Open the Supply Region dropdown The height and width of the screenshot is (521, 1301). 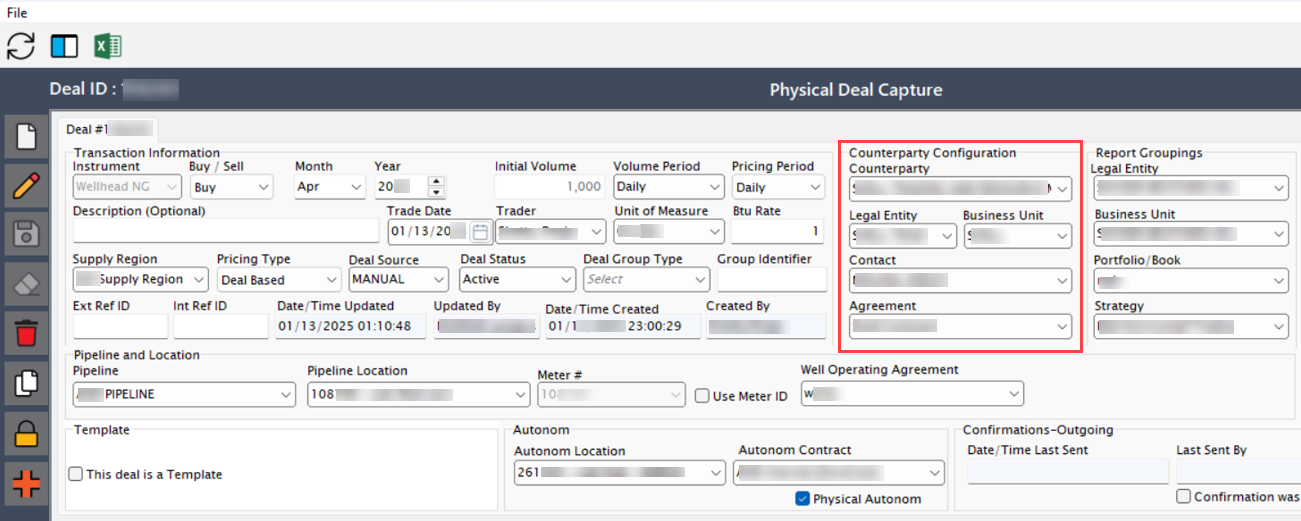click(141, 279)
